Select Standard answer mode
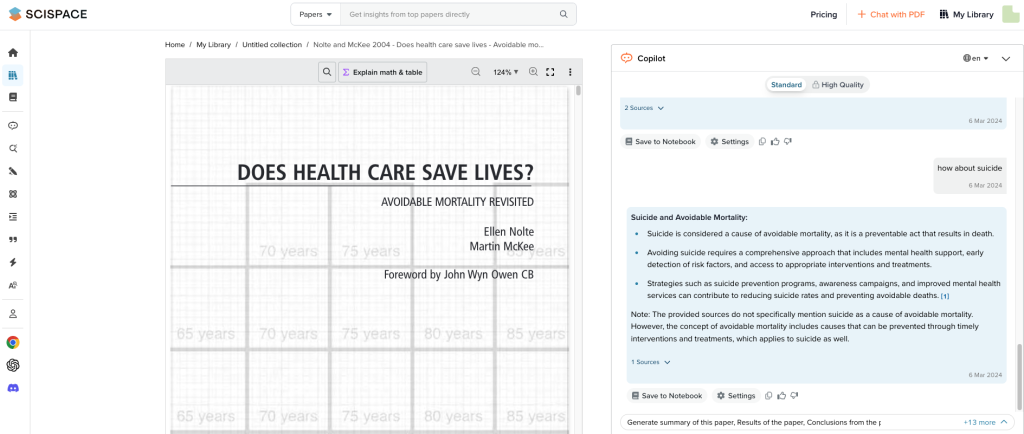The width and height of the screenshot is (1024, 434). point(786,85)
